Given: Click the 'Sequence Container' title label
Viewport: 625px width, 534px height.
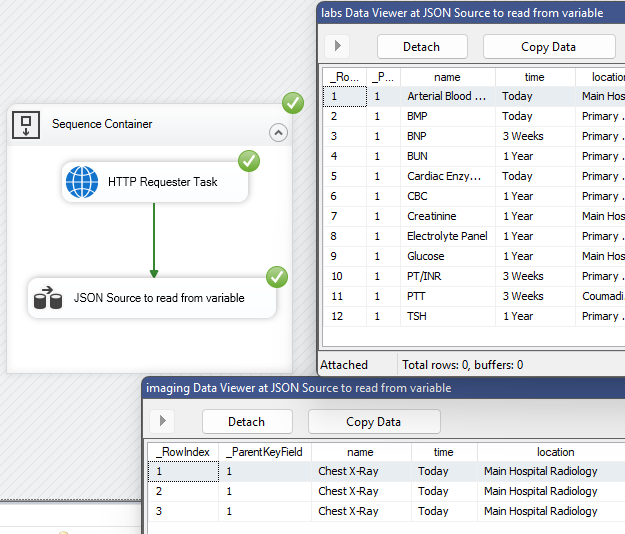Looking at the screenshot, I should [102, 124].
